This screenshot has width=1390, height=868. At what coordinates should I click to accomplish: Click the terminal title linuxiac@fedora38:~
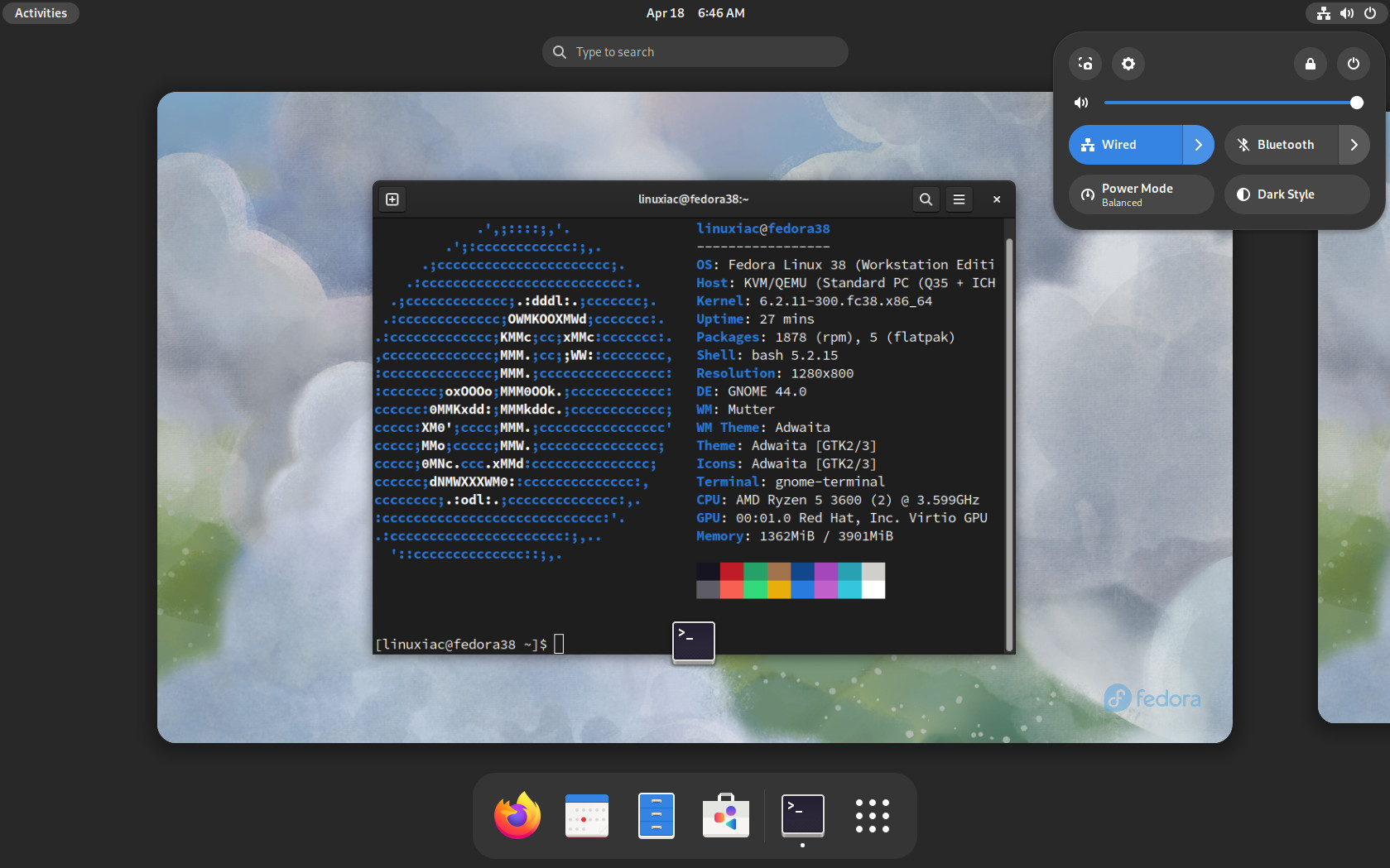694,199
